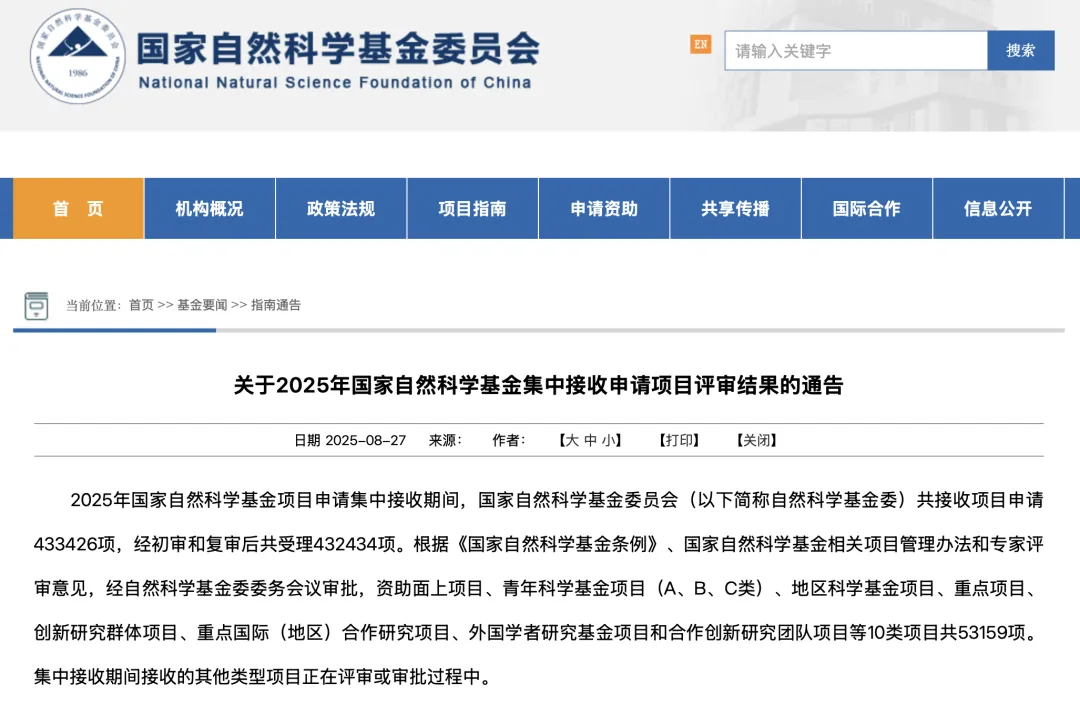The width and height of the screenshot is (1080, 704).
Task: Click the 【关闭】 close page link
Action: [x=756, y=441]
